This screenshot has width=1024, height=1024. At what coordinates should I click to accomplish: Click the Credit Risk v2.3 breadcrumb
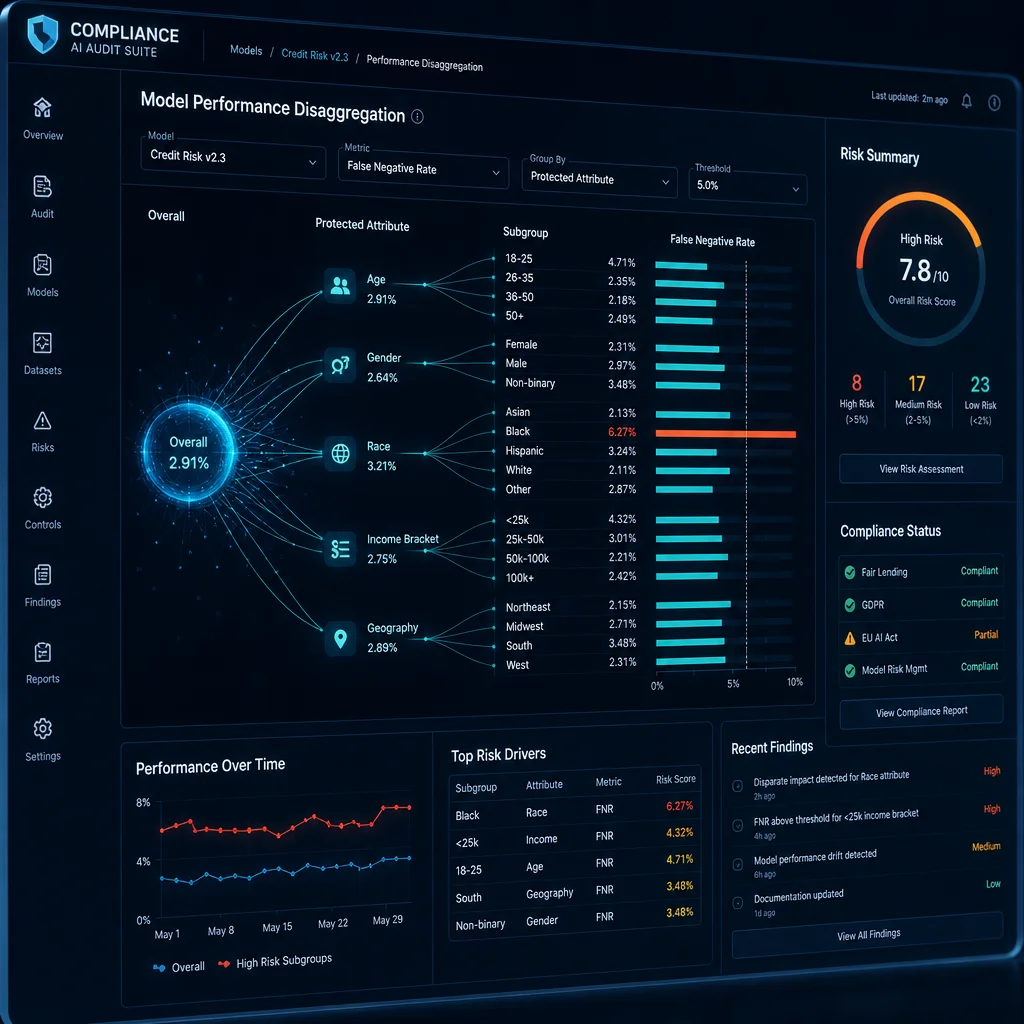tap(315, 55)
